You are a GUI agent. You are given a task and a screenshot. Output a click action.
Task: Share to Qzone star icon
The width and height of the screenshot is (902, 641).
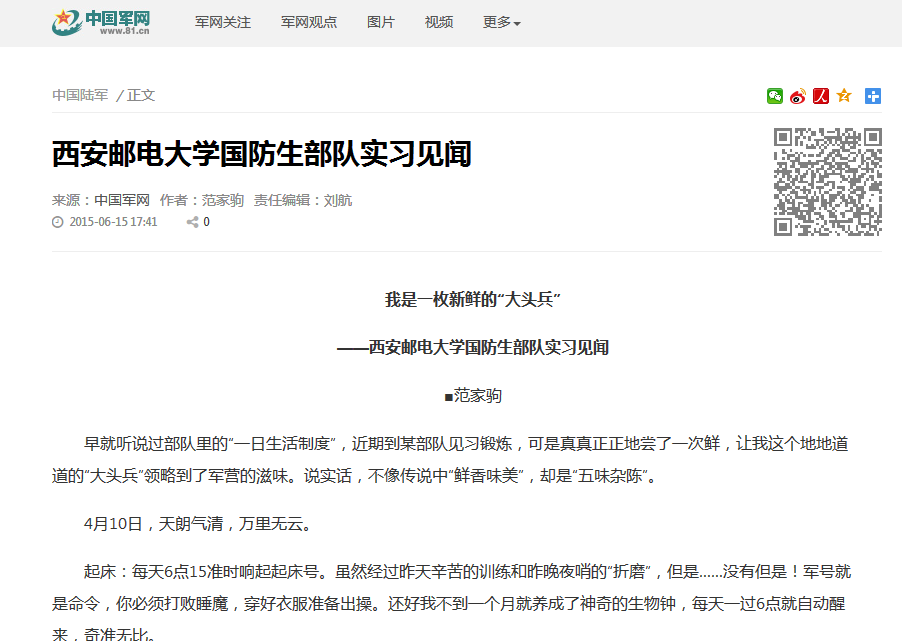tap(844, 96)
